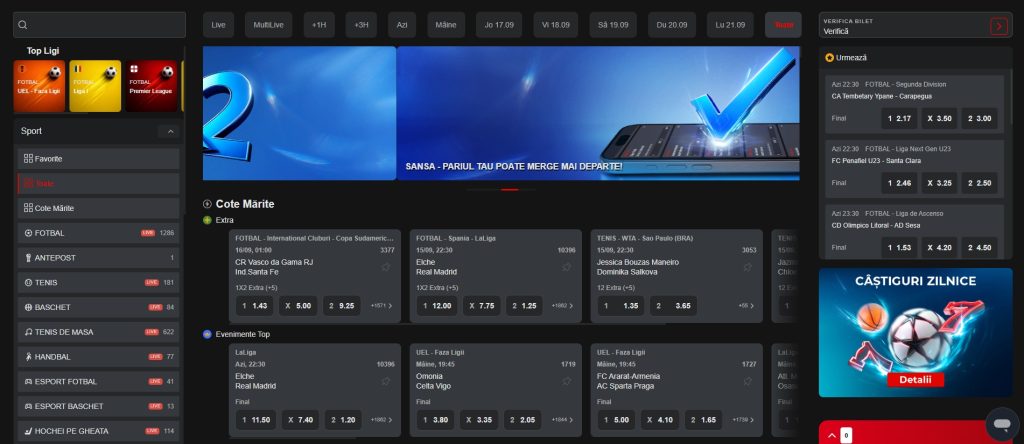Image resolution: width=1024 pixels, height=444 pixels.
Task: Select odds 2.05 for Celta Vigo
Action: pyautogui.click(x=523, y=420)
